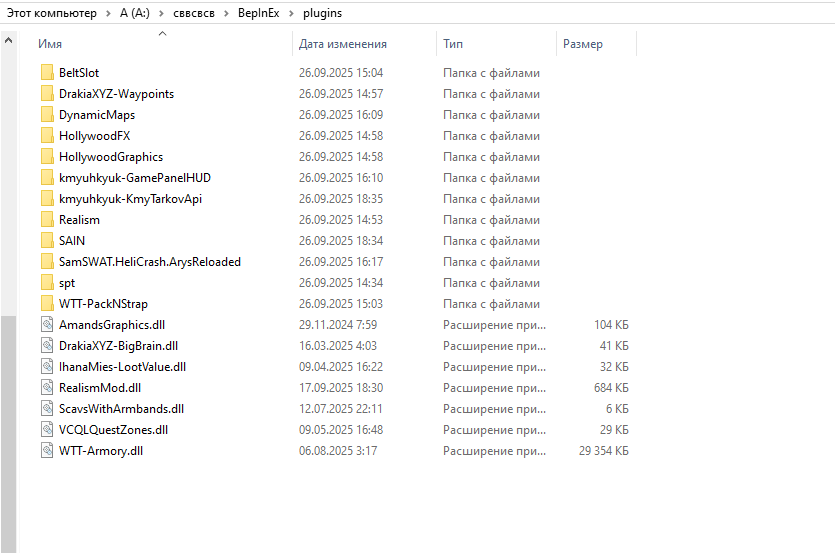This screenshot has width=835, height=553.
Task: Select the DynamicMaps folder icon
Action: [47, 115]
